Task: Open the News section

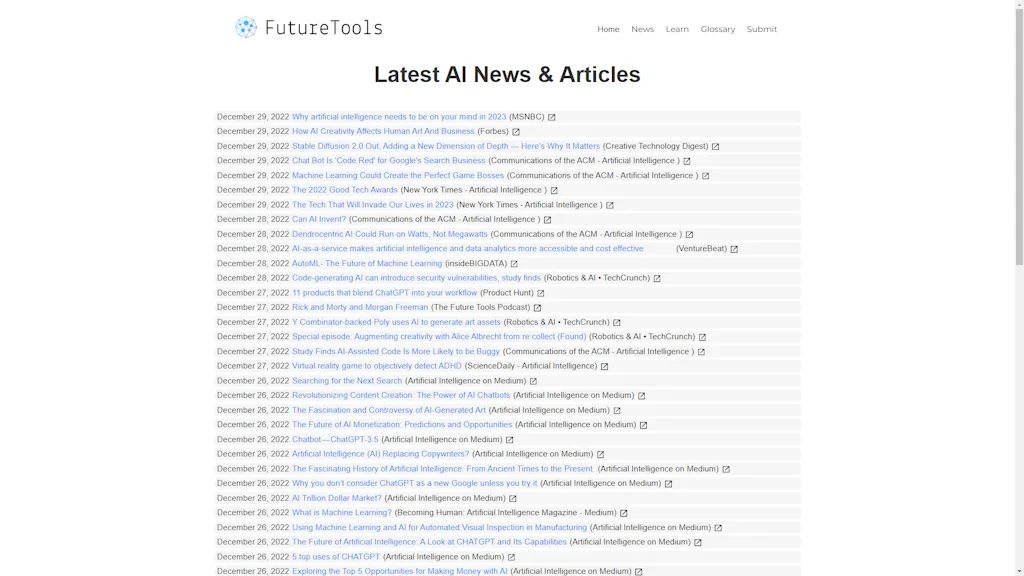Action: tap(642, 29)
